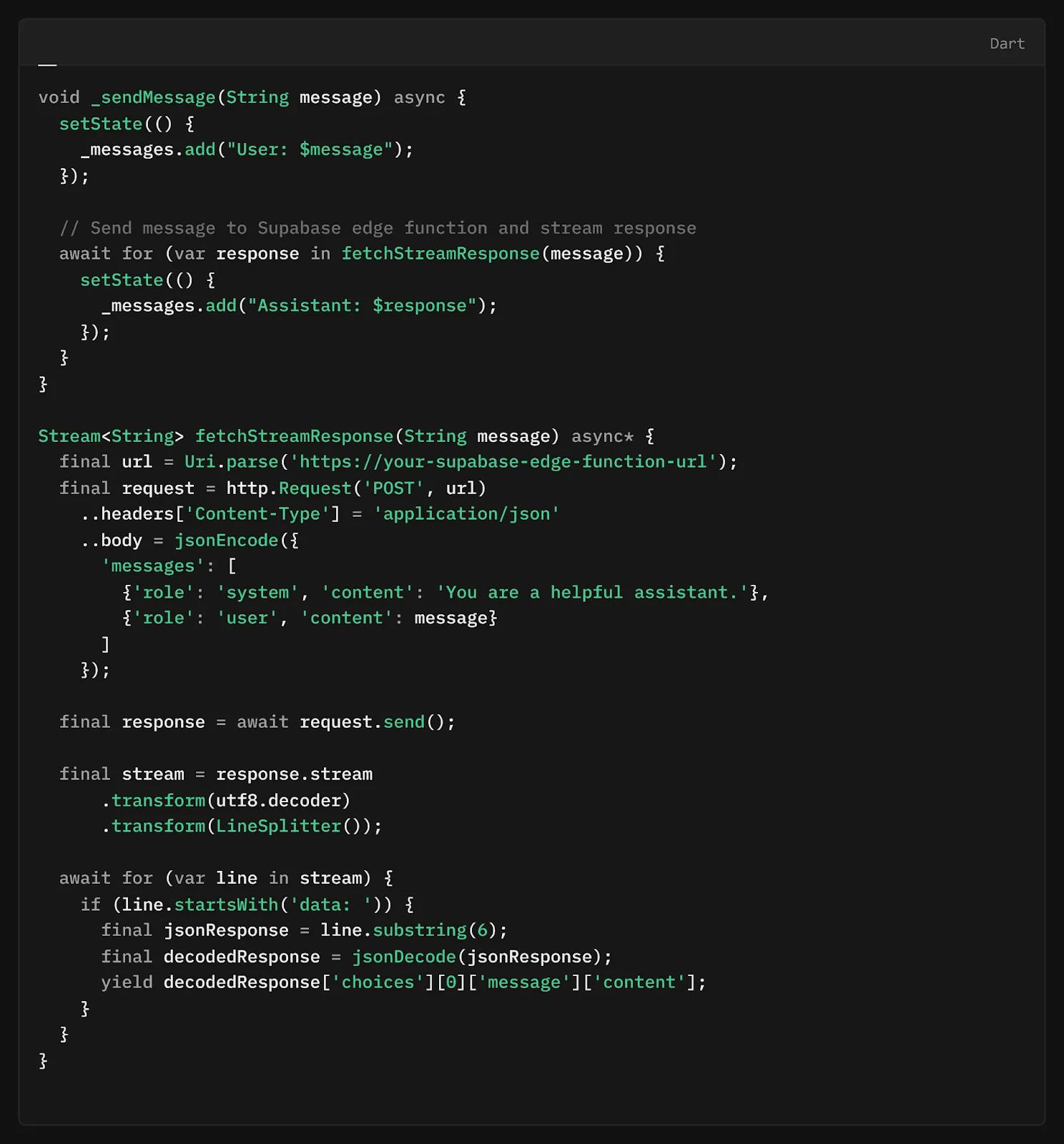Click Stream<String> return type

[x=111, y=436]
